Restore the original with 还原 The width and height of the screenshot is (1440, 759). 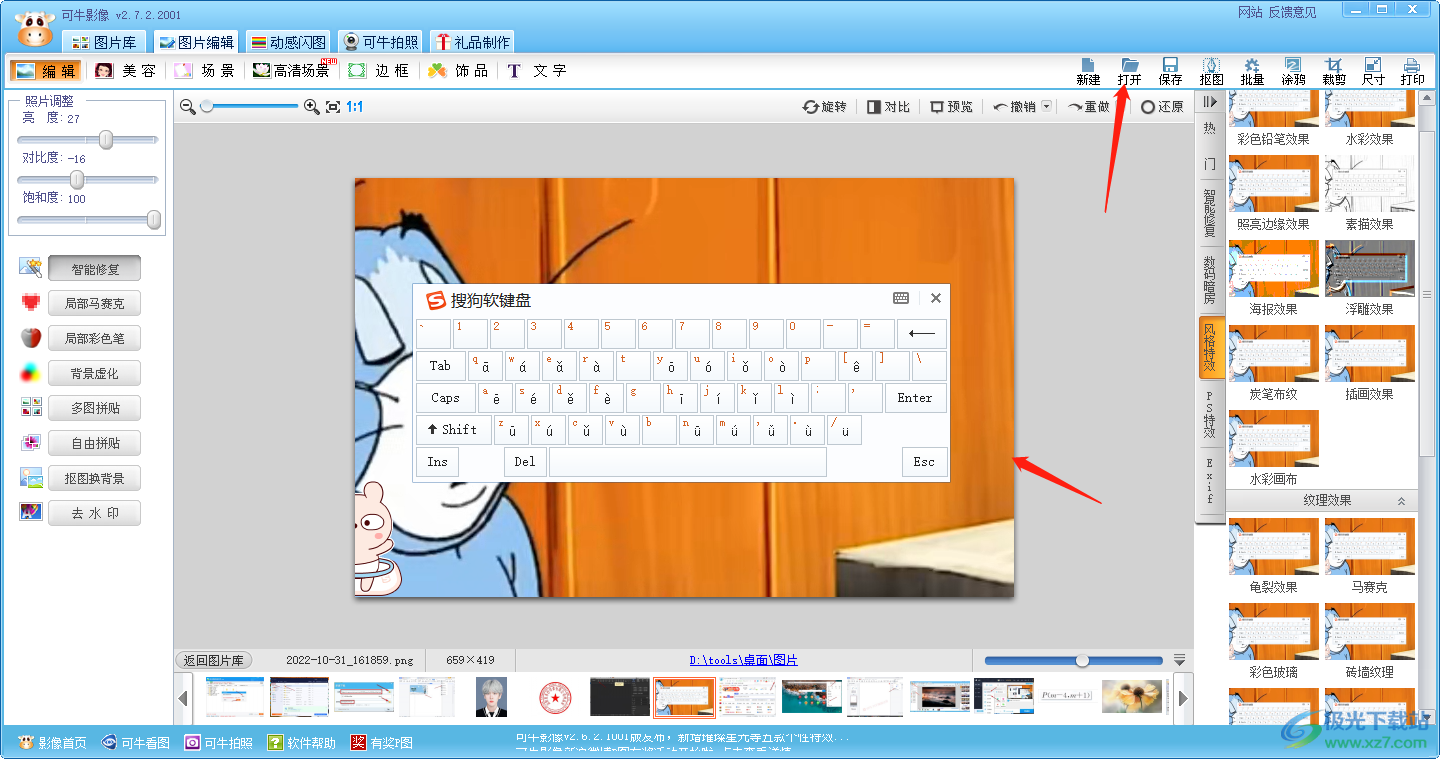click(1162, 107)
